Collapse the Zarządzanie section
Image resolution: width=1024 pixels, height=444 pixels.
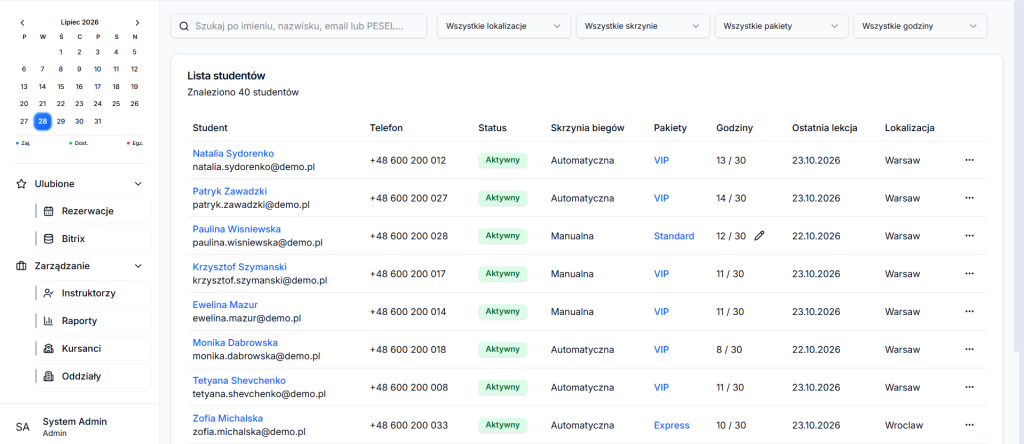[138, 266]
